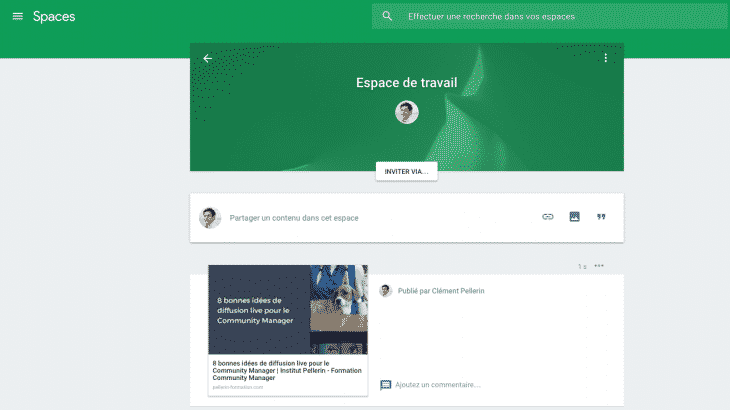Click the share link icon
This screenshot has height=410, width=730.
click(x=548, y=217)
